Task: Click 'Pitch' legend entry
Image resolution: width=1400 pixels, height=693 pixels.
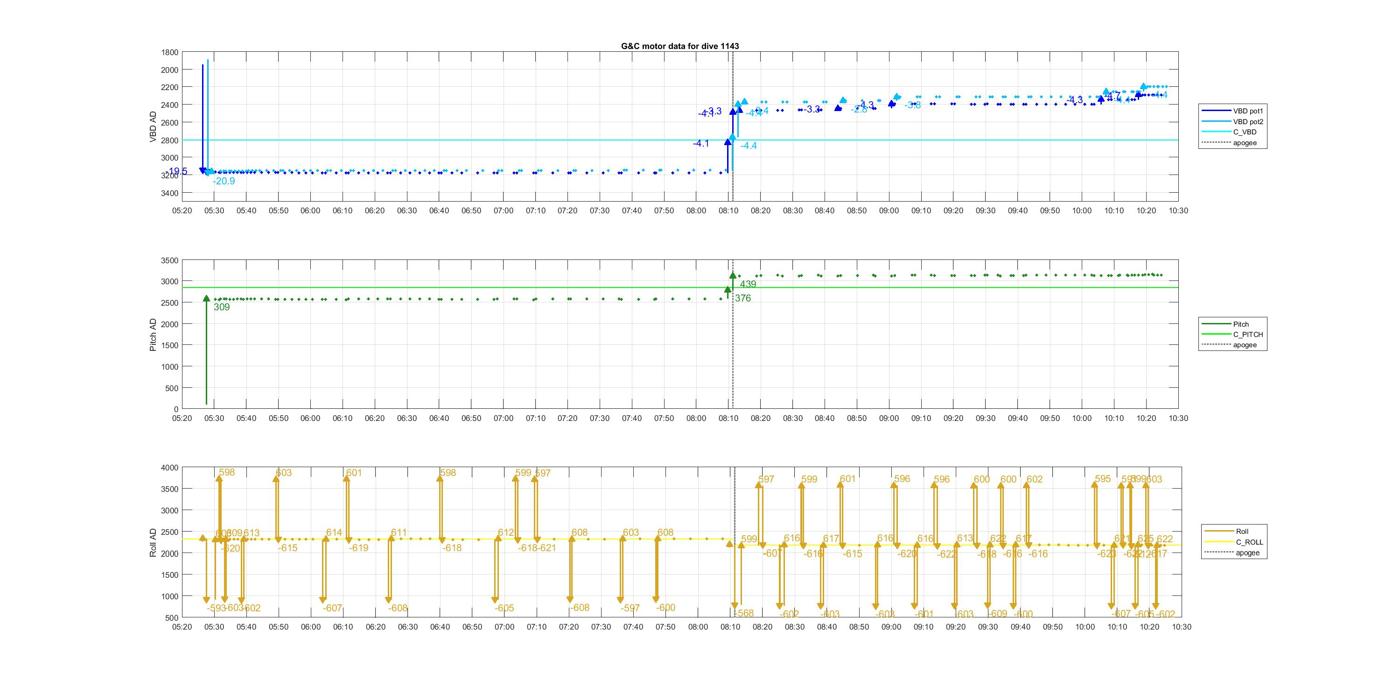Action: (1241, 324)
